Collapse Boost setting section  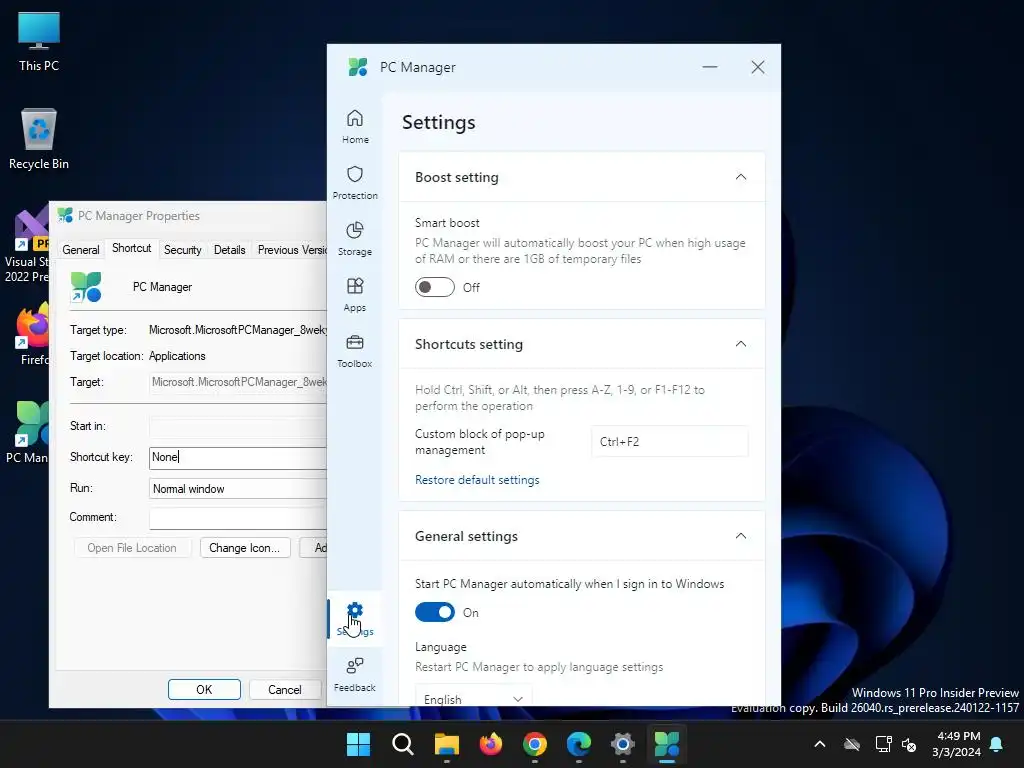741,177
